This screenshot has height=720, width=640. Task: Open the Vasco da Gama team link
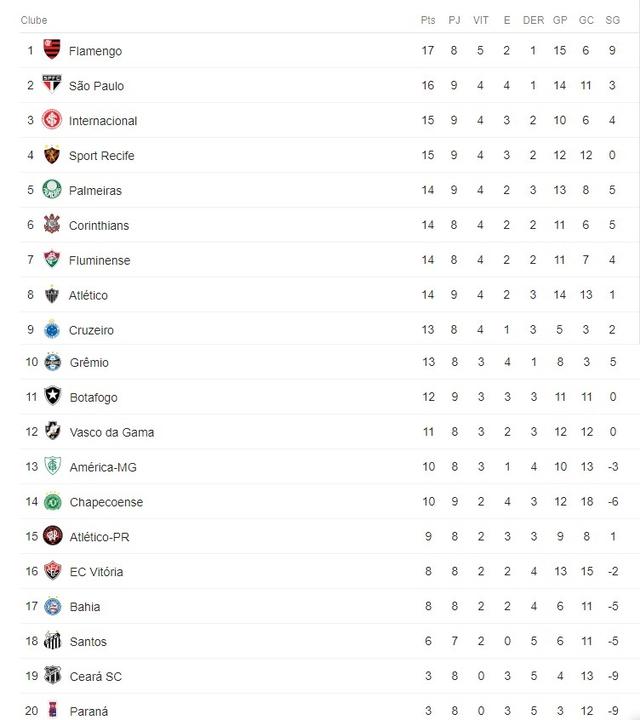coord(111,432)
